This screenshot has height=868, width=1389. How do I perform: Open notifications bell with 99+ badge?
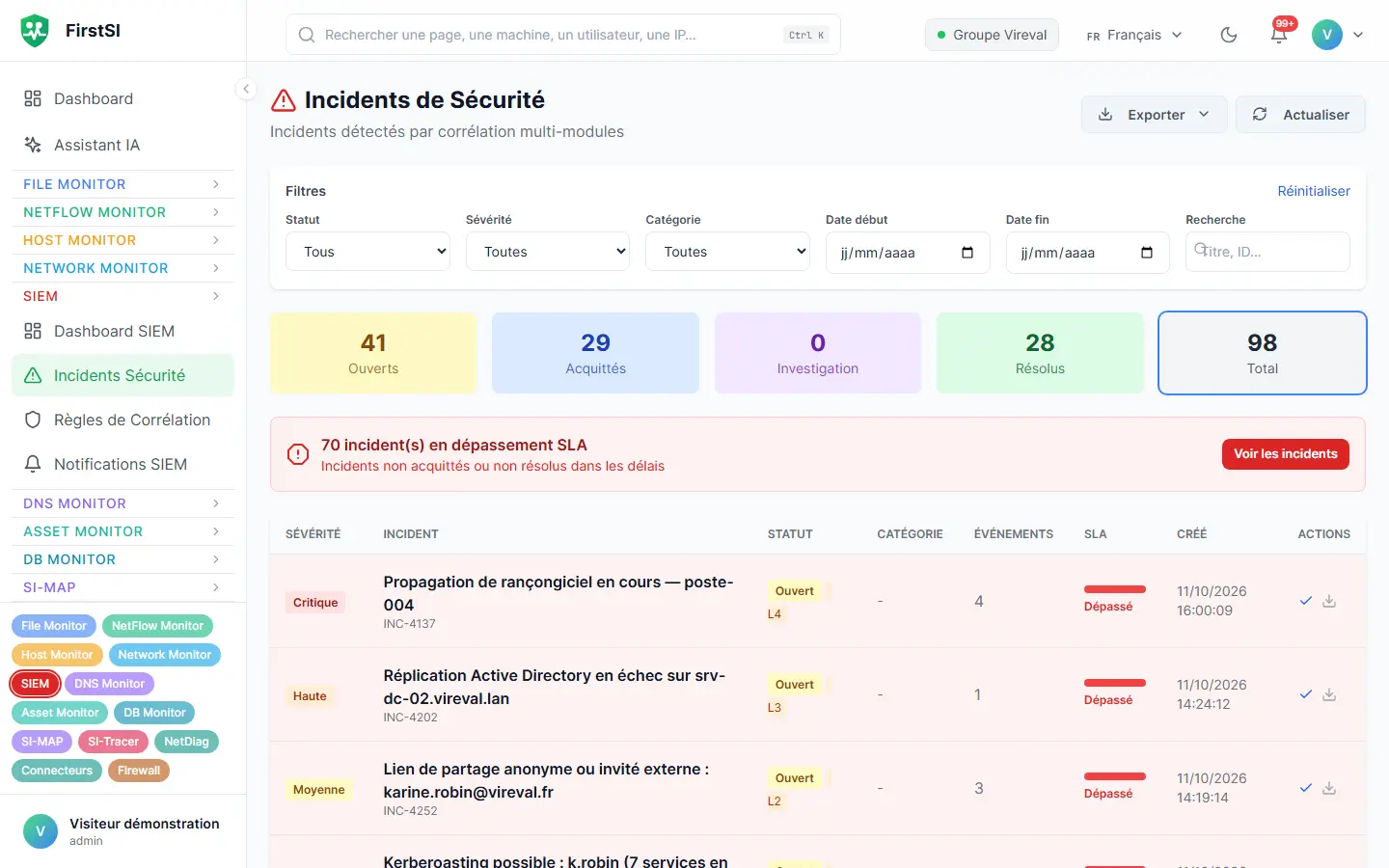[x=1279, y=35]
